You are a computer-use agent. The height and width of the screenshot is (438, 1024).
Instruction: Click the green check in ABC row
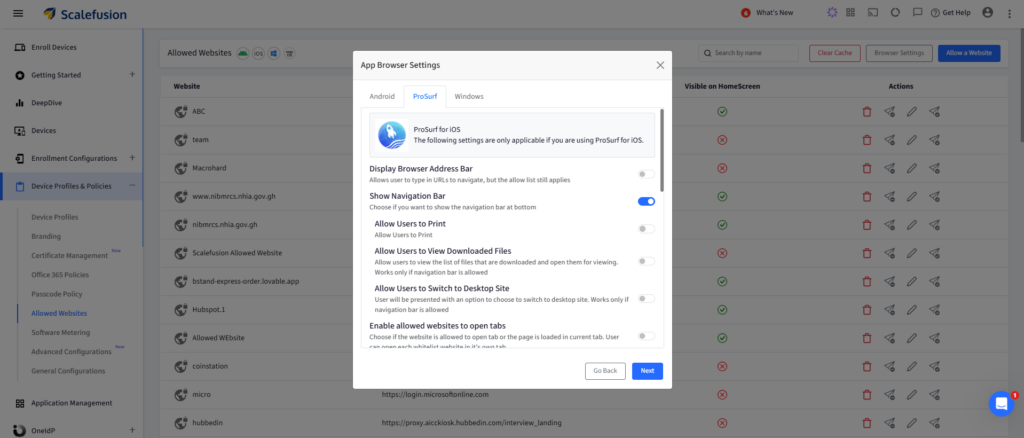point(722,112)
